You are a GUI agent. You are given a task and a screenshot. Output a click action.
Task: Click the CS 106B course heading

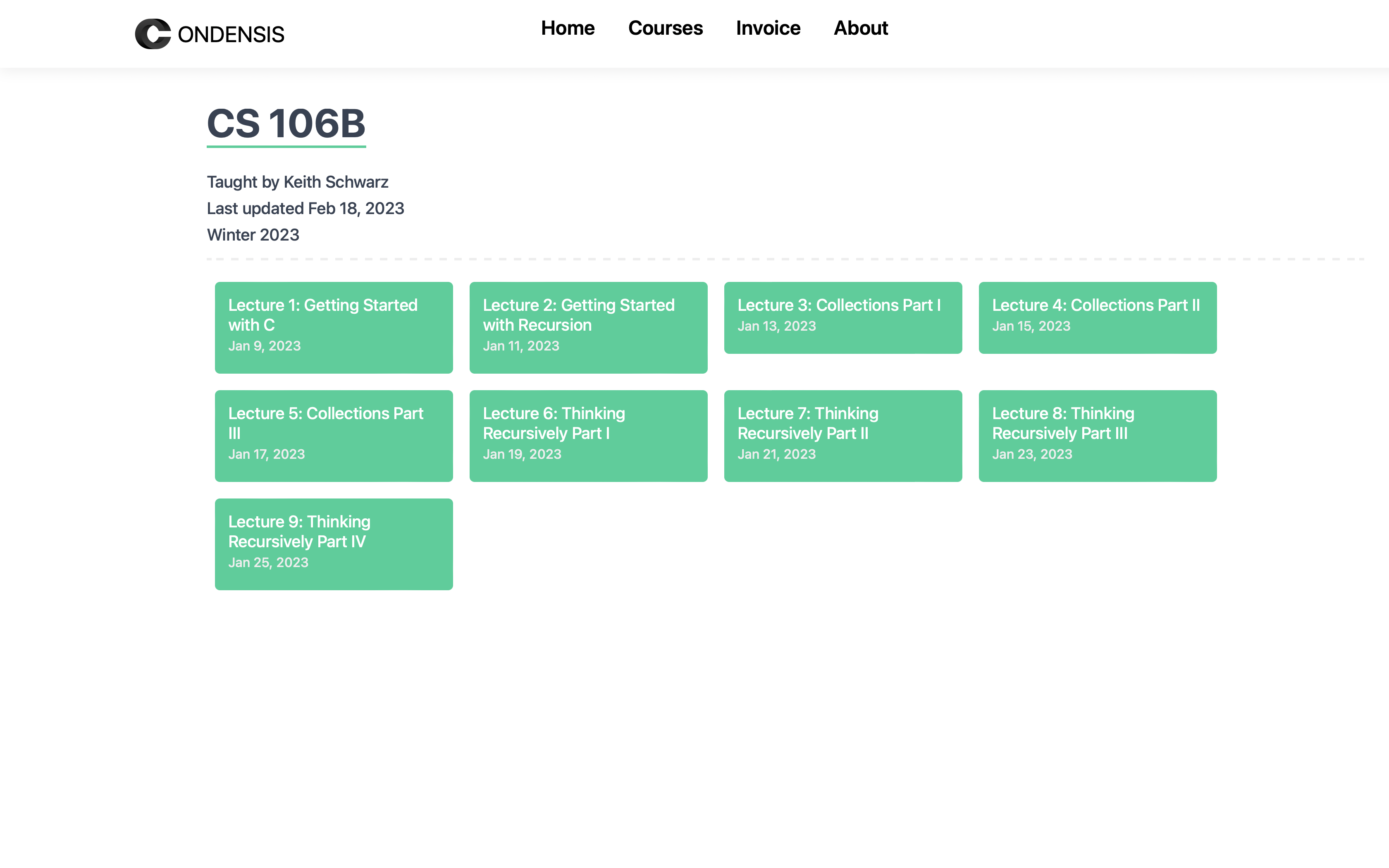pyautogui.click(x=286, y=124)
